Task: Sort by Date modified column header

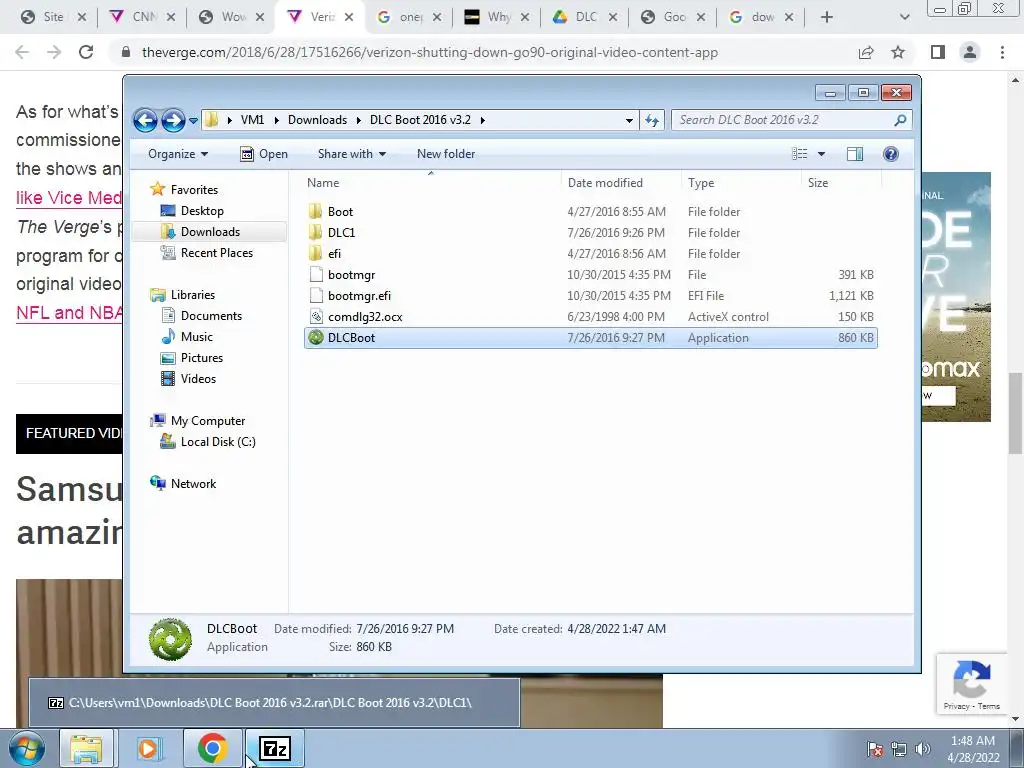Action: click(620, 183)
